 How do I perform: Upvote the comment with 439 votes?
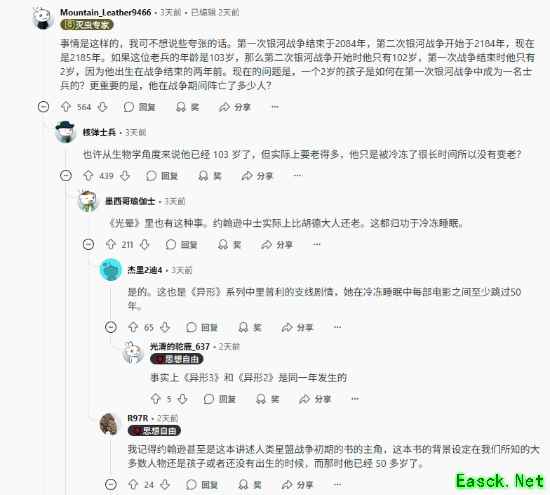[x=88, y=175]
